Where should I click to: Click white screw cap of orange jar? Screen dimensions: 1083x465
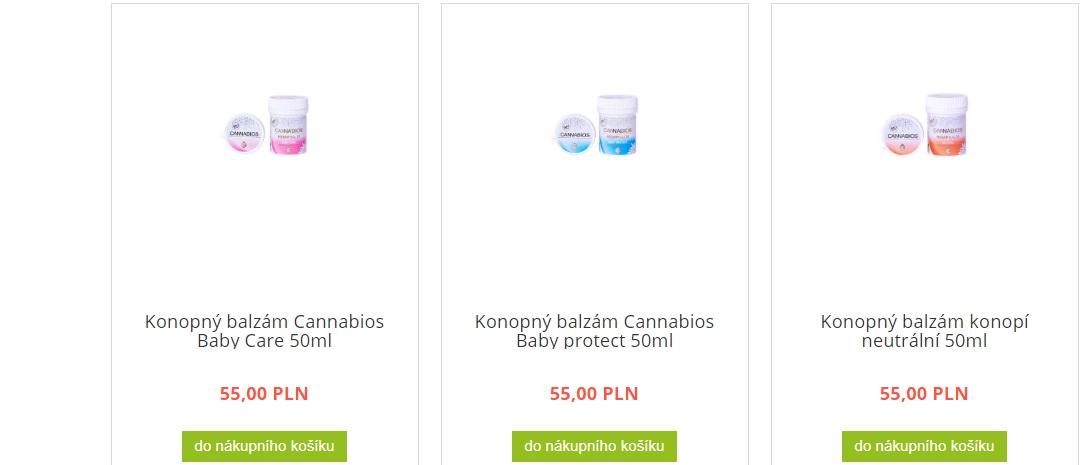pos(948,105)
